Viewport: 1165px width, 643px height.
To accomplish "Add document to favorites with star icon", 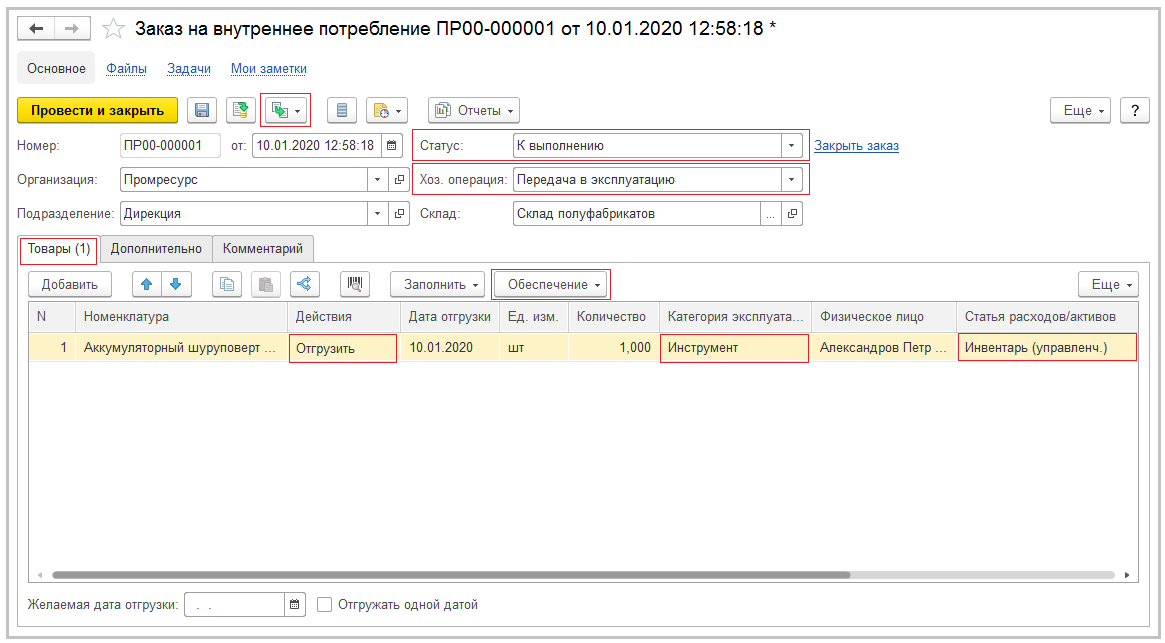I will 113,29.
